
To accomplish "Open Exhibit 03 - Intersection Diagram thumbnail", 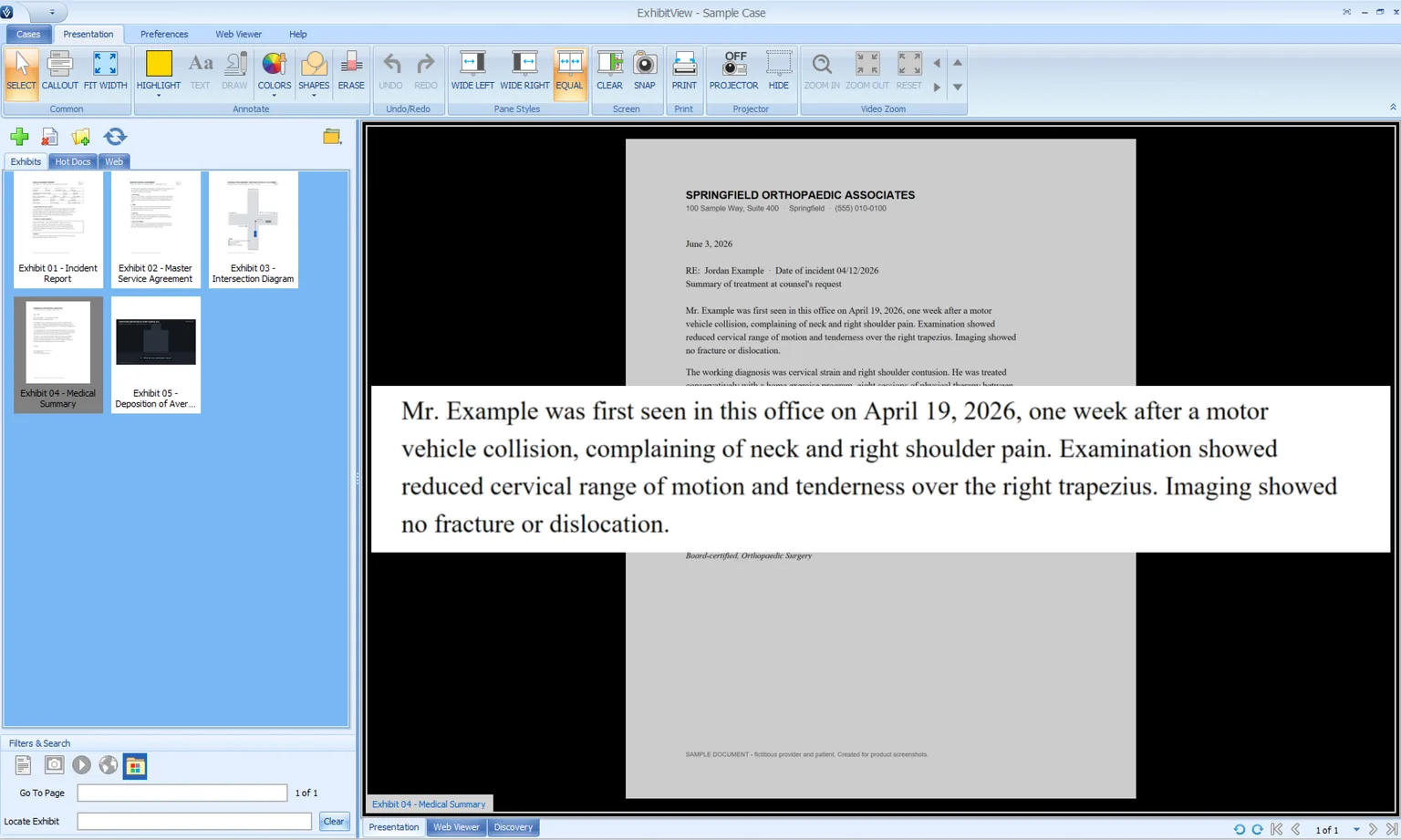I will [x=253, y=230].
